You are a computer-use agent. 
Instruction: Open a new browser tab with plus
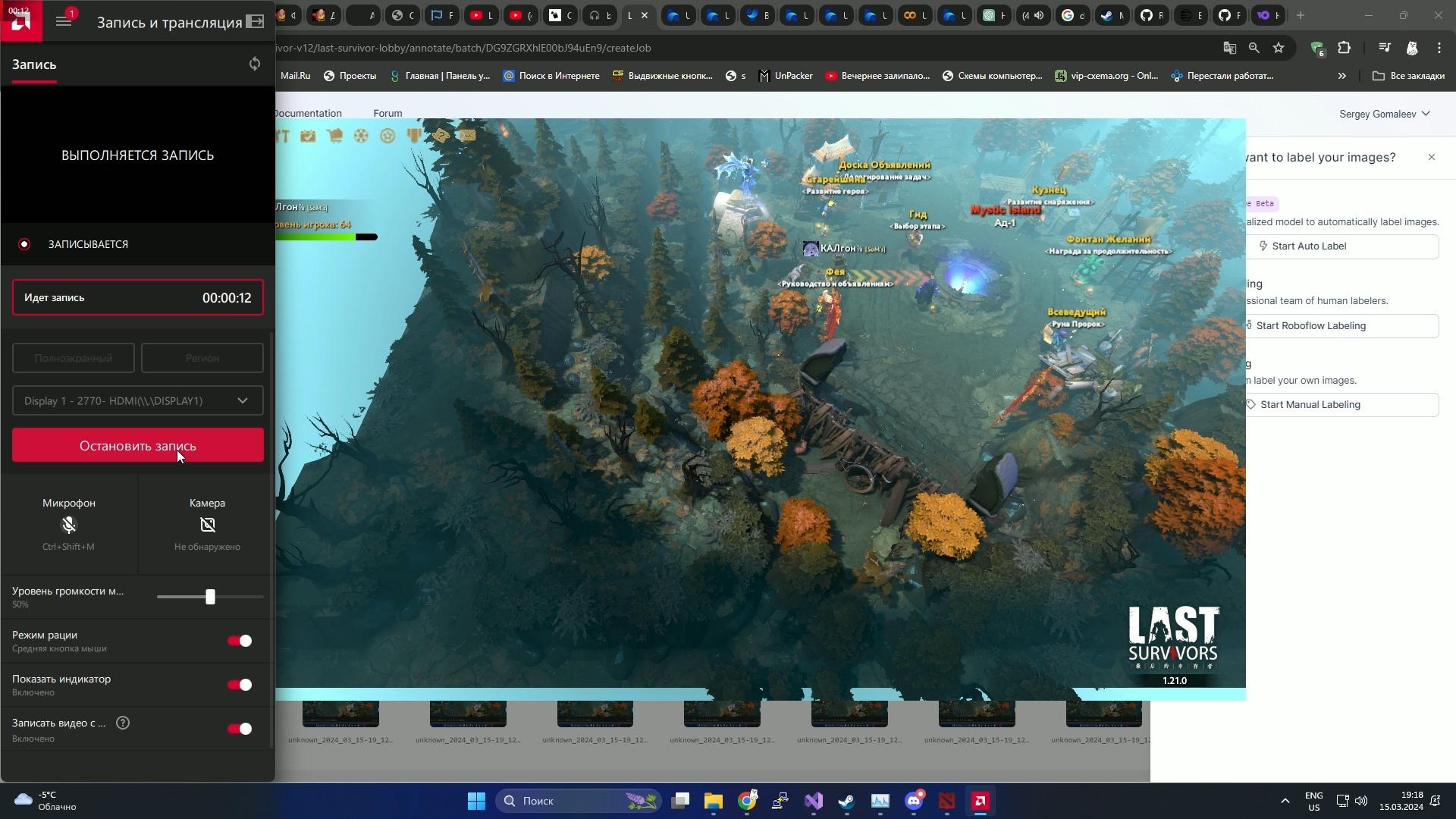click(x=1301, y=15)
